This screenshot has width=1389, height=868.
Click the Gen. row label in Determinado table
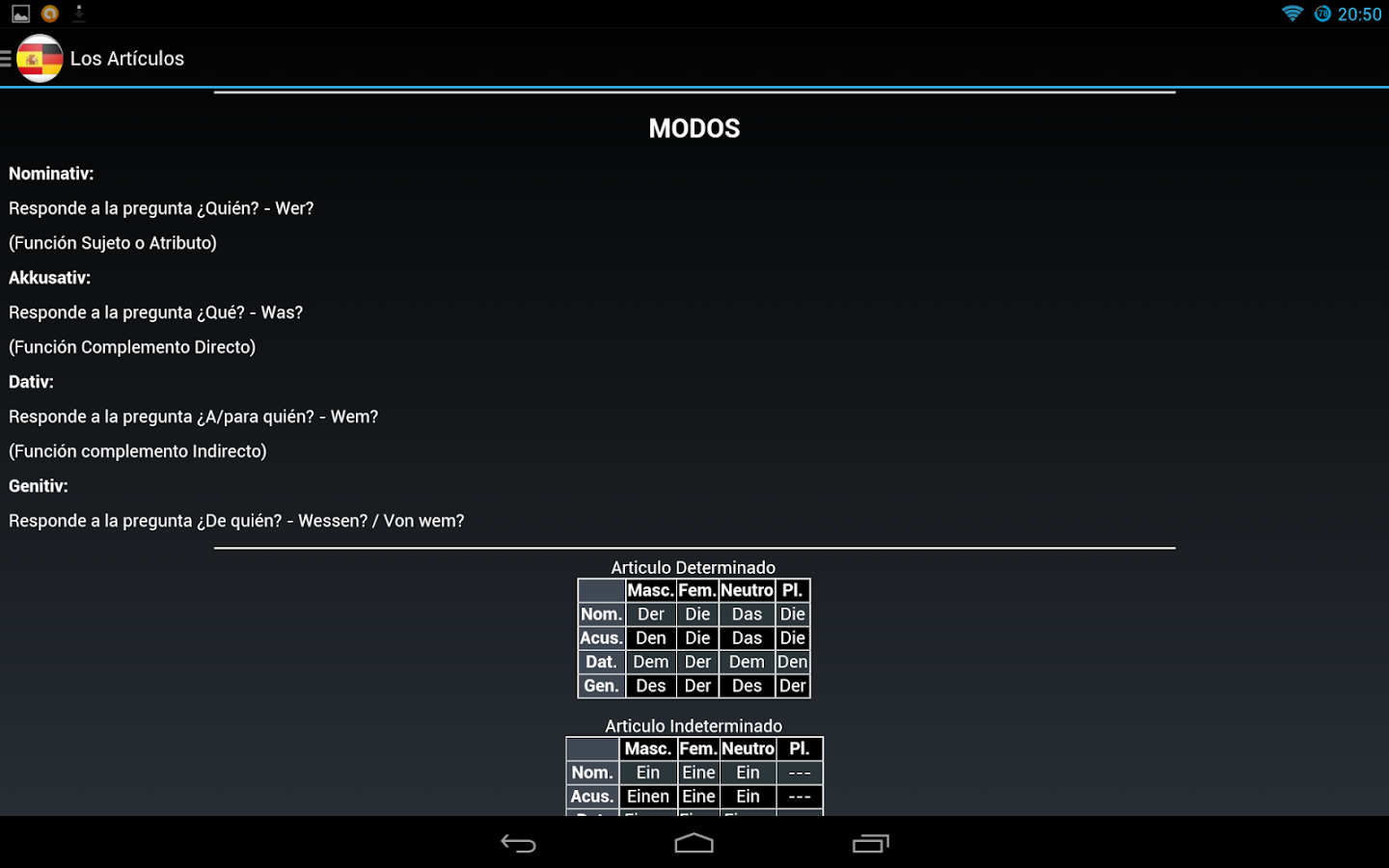pyautogui.click(x=601, y=687)
